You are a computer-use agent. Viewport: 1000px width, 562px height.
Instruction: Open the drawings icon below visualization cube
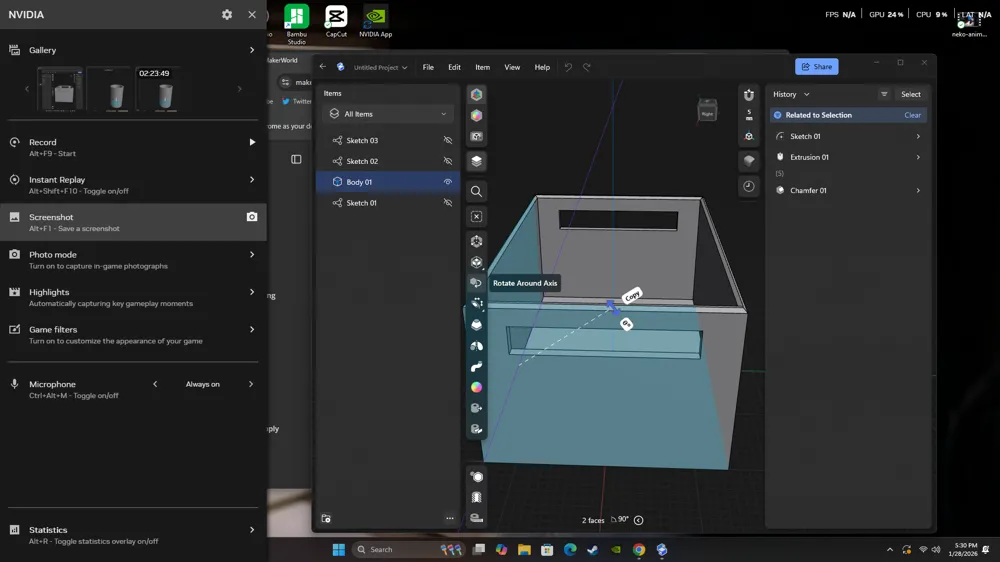pyautogui.click(x=476, y=137)
